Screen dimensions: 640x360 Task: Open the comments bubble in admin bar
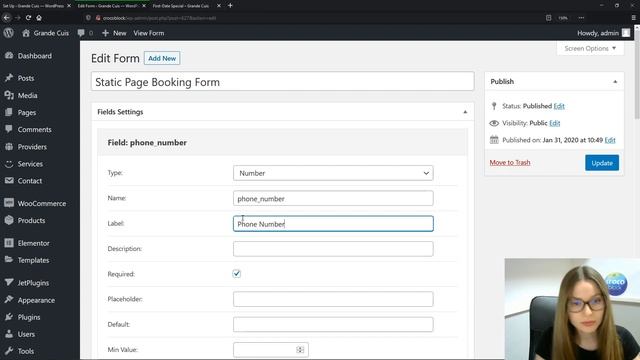(x=81, y=33)
